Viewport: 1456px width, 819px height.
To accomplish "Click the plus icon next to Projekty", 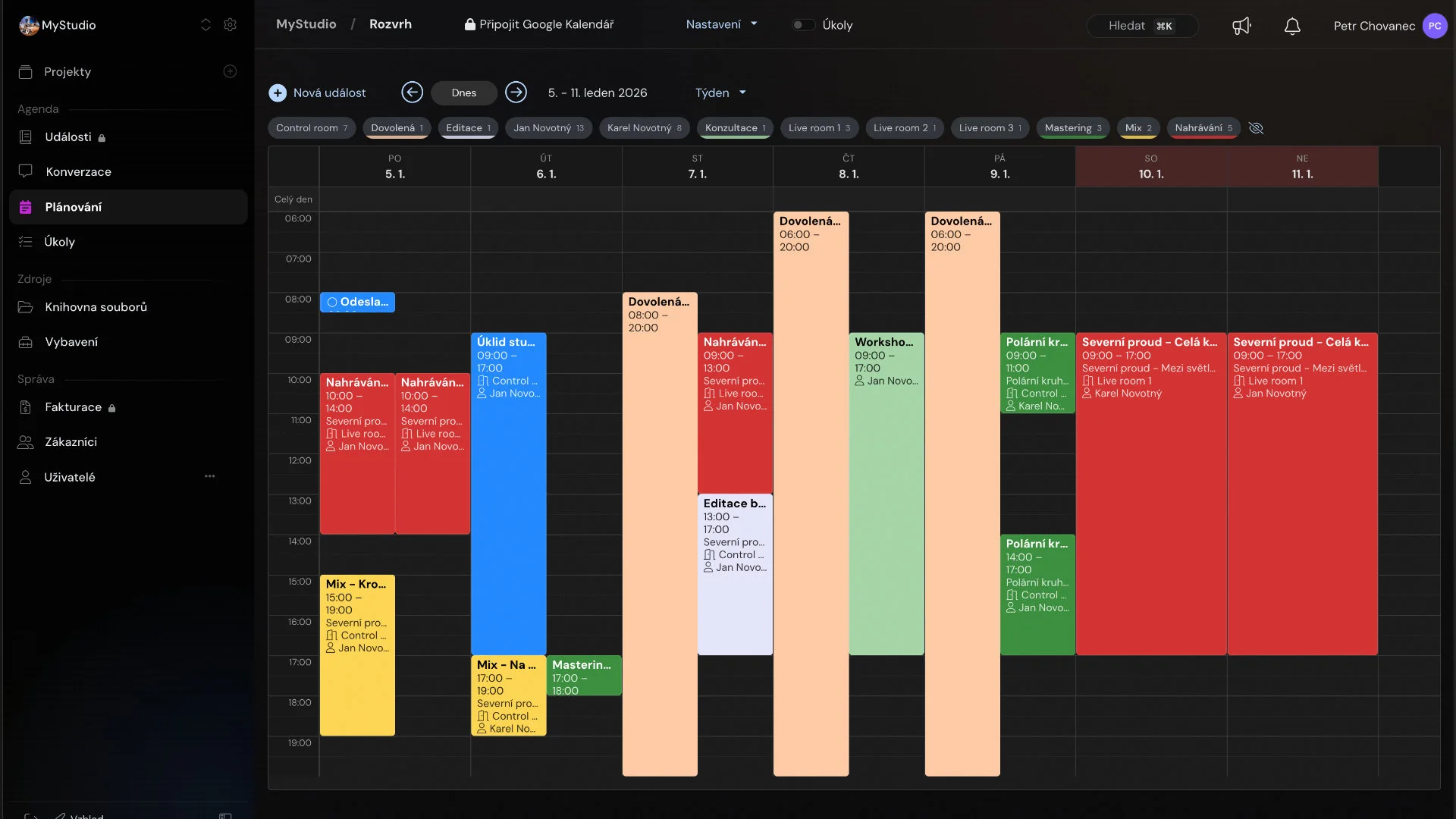I will tap(230, 71).
